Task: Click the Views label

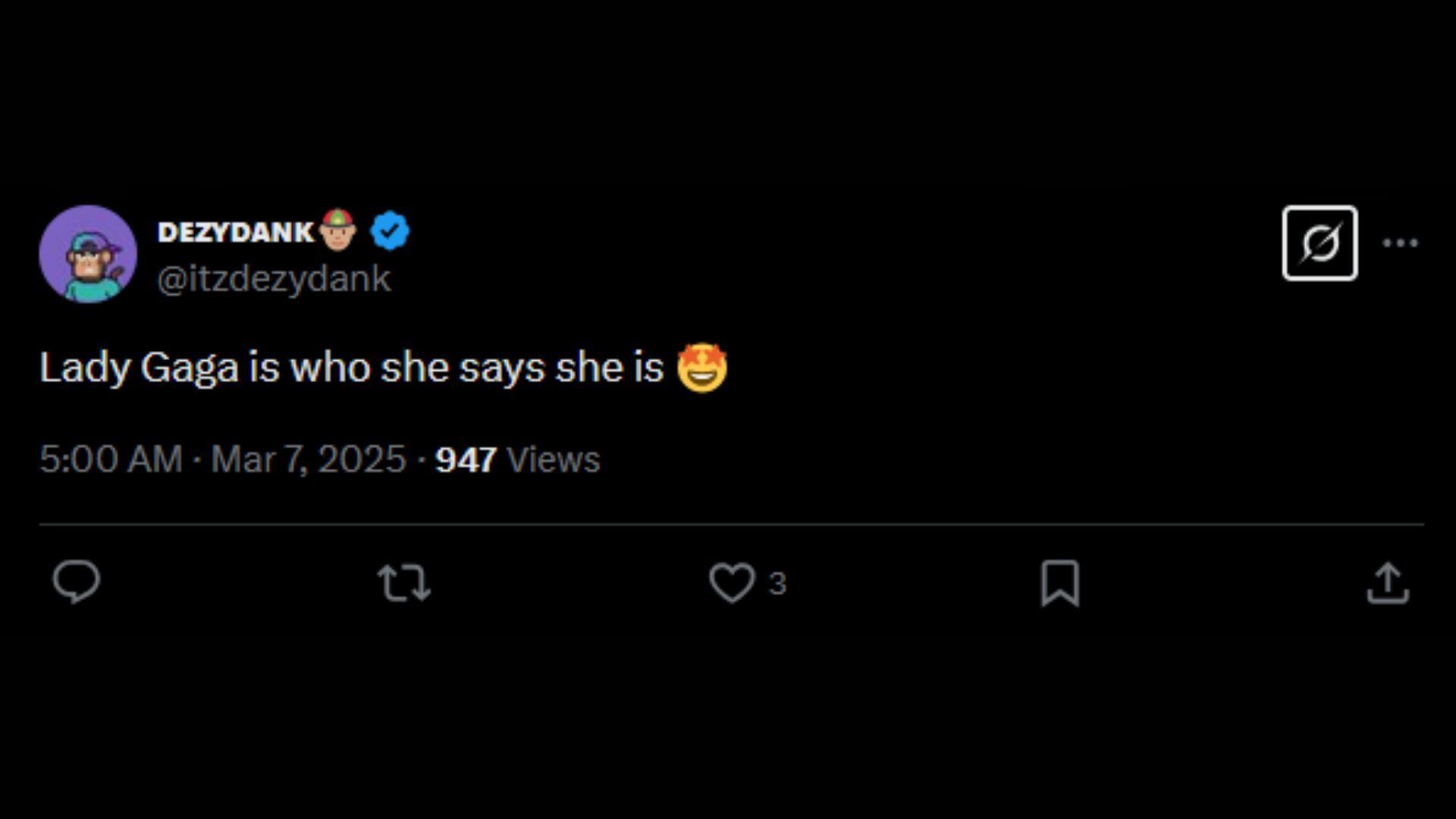Action: point(553,460)
